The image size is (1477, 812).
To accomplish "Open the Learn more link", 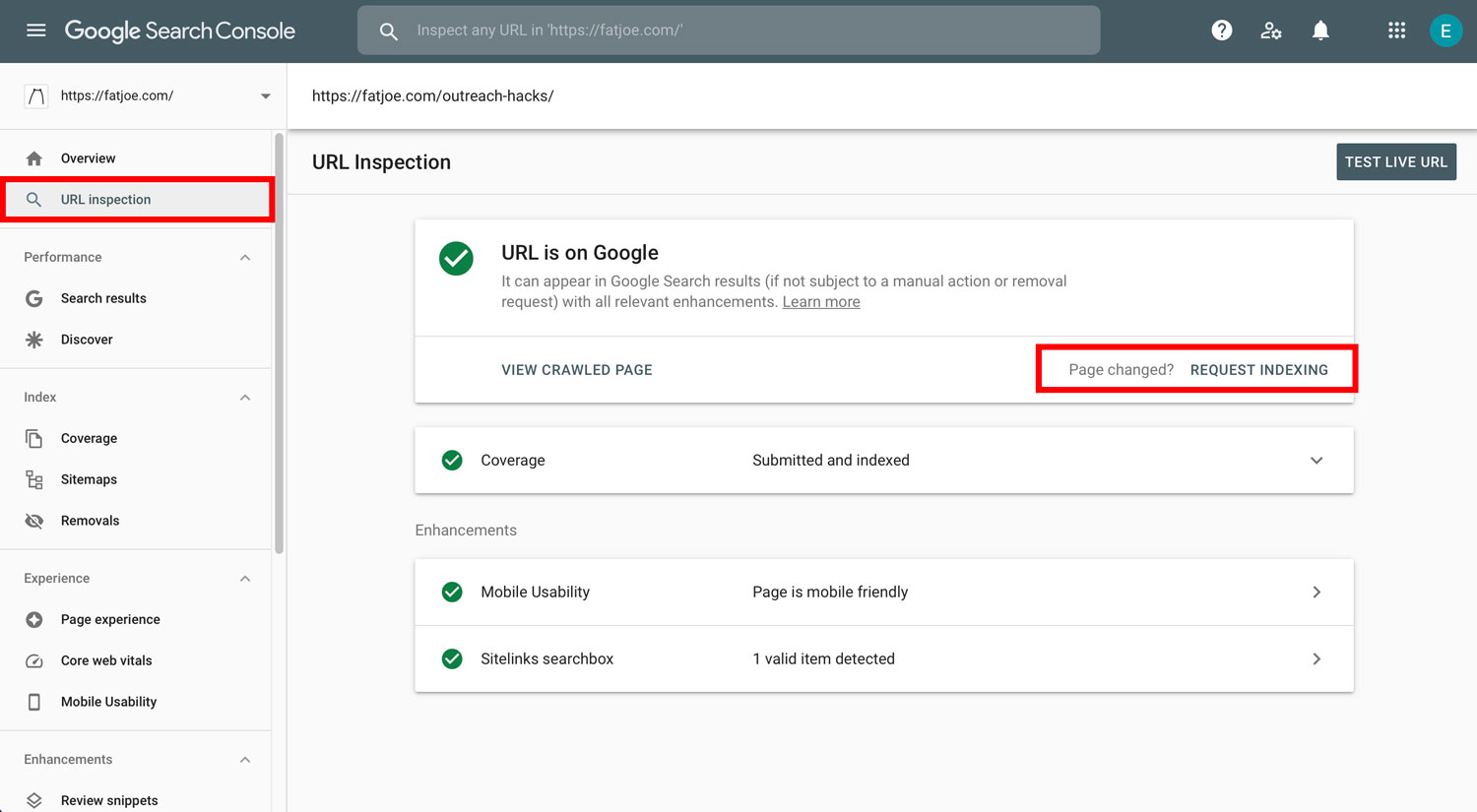I will coord(821,302).
